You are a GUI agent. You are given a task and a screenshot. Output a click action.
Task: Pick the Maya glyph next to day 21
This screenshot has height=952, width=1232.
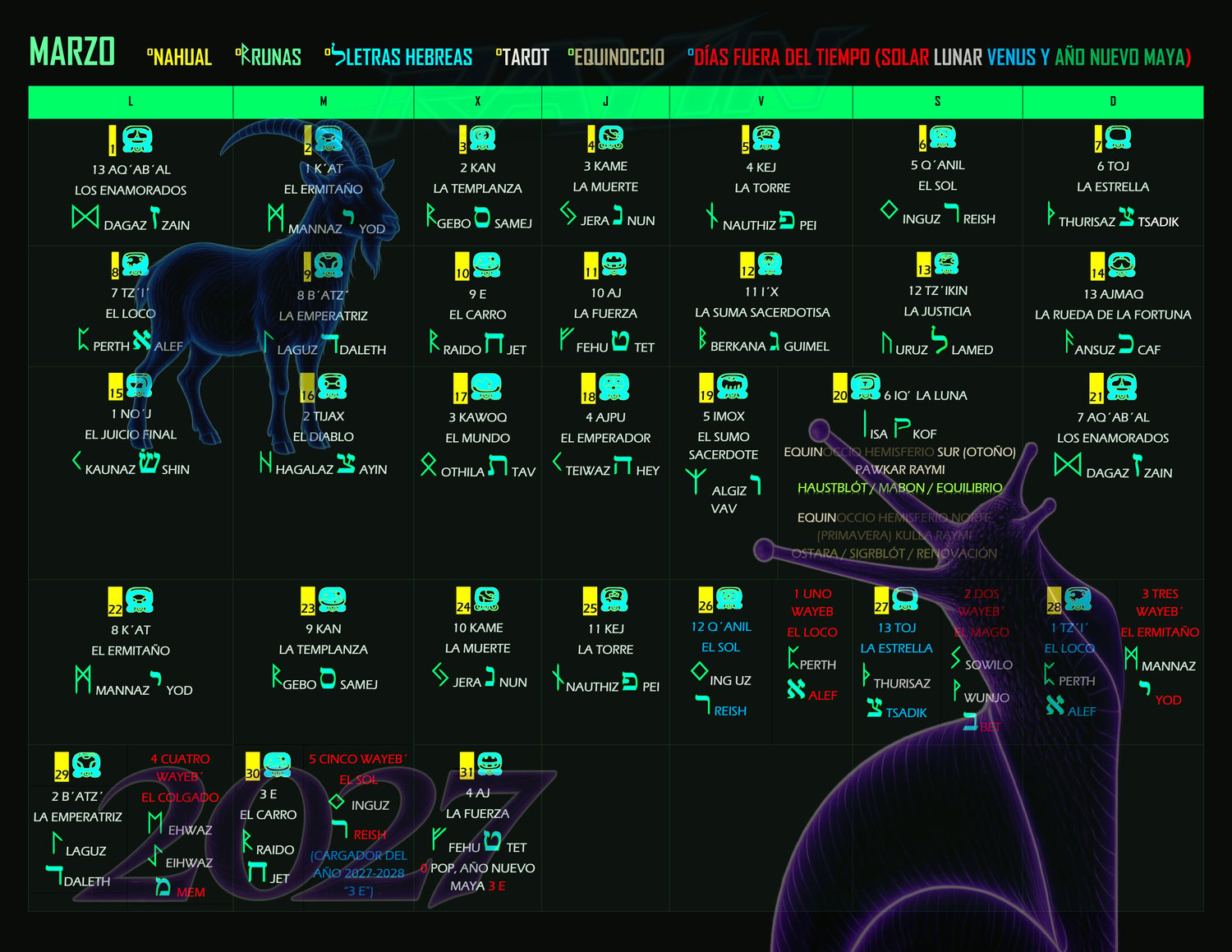coord(1121,386)
